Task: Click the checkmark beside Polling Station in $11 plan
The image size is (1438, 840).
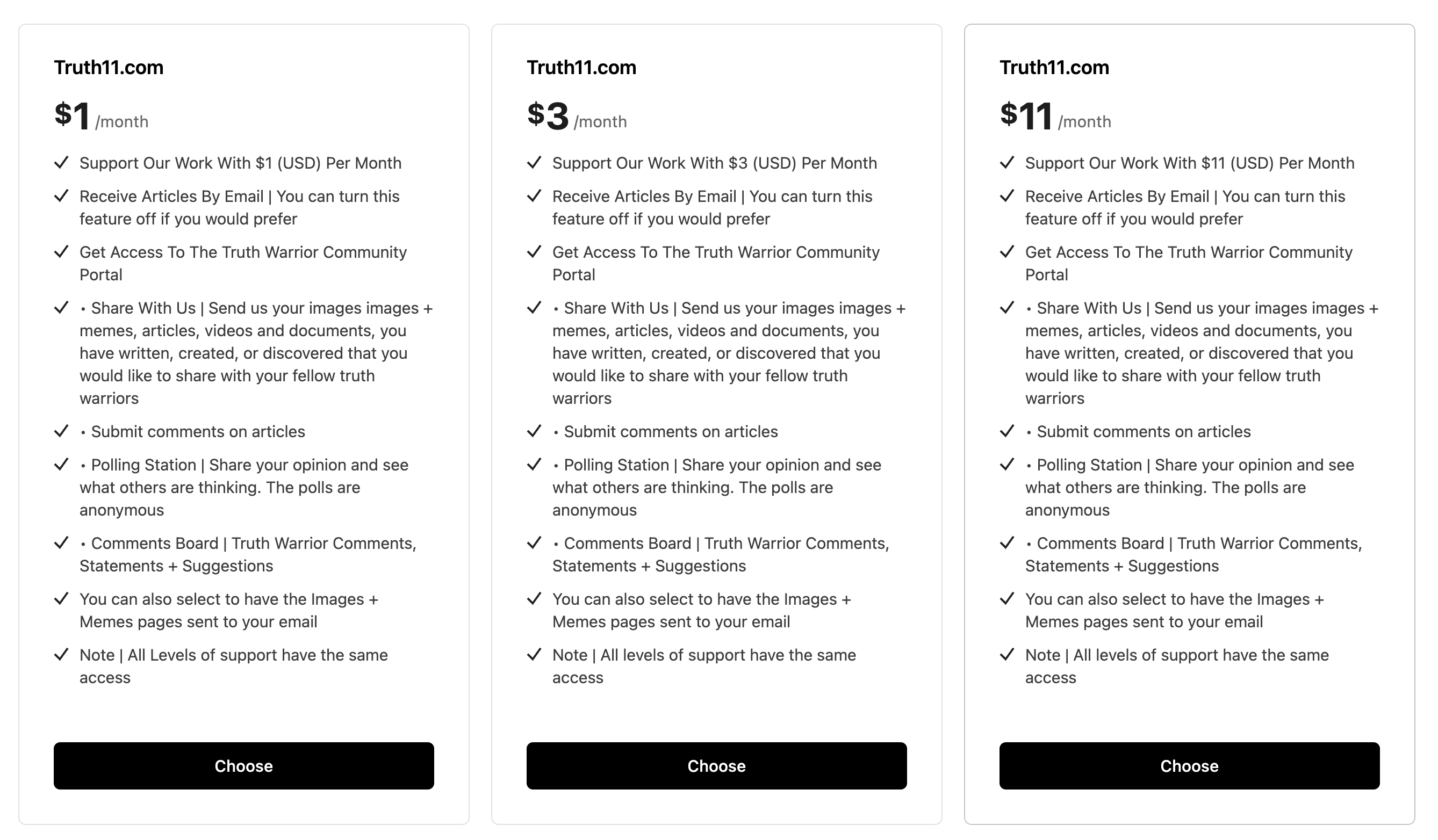Action: (1008, 465)
